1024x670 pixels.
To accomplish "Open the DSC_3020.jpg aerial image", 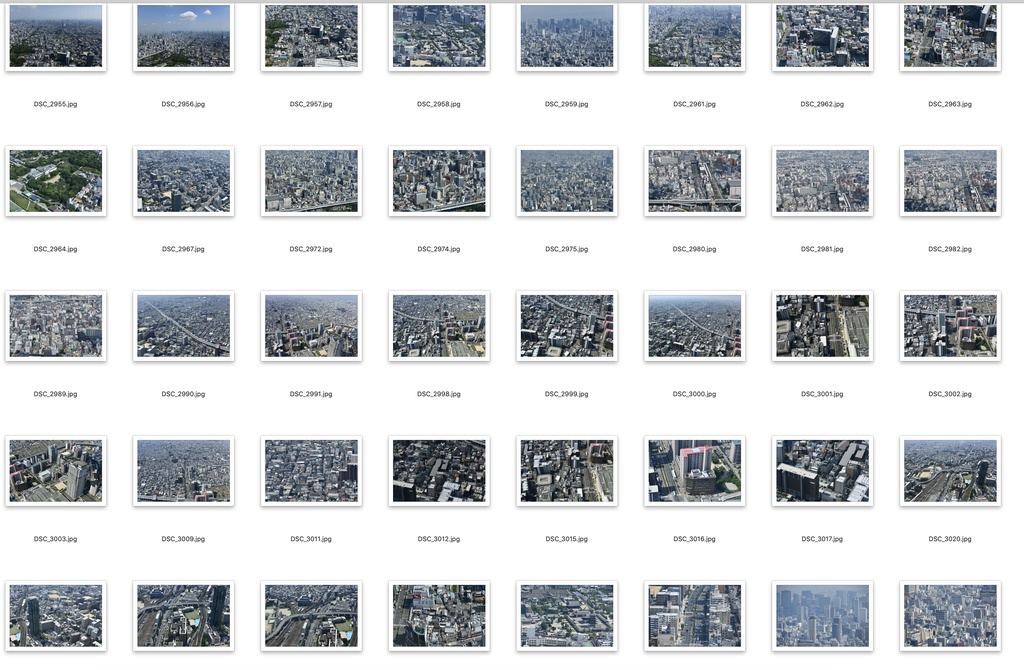I will 949,470.
